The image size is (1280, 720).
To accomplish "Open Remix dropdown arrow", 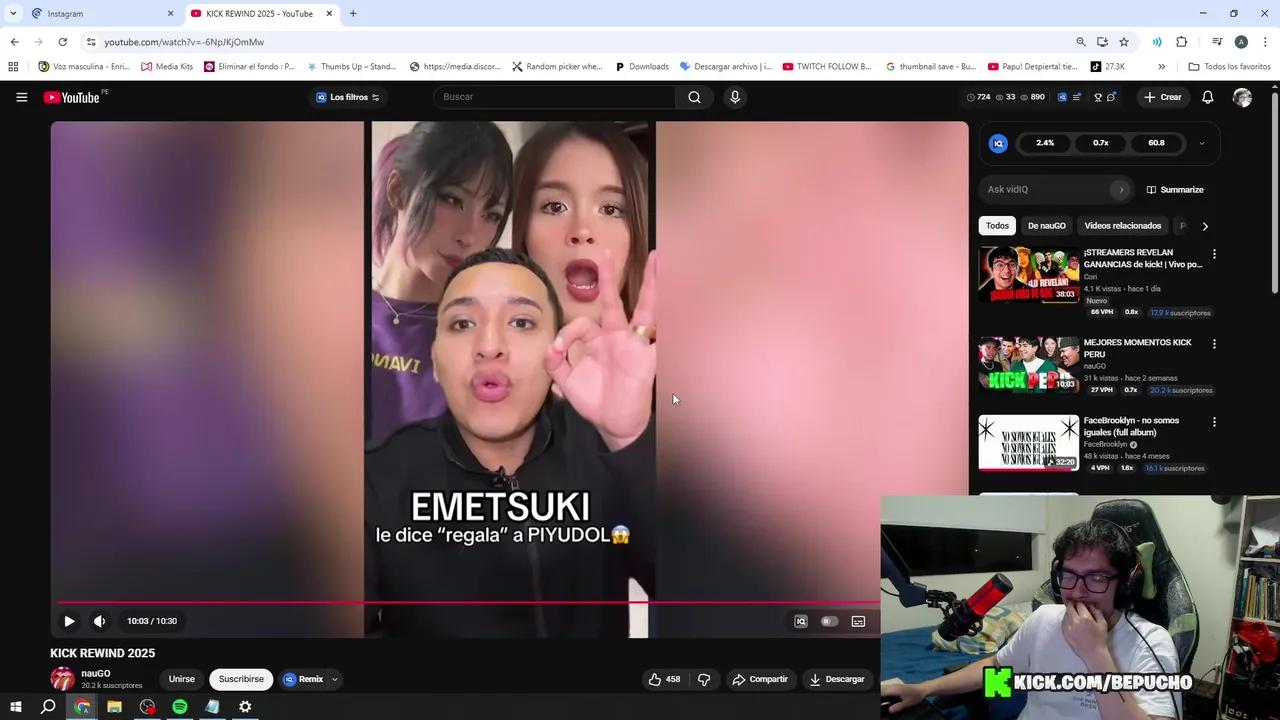I will (x=334, y=679).
